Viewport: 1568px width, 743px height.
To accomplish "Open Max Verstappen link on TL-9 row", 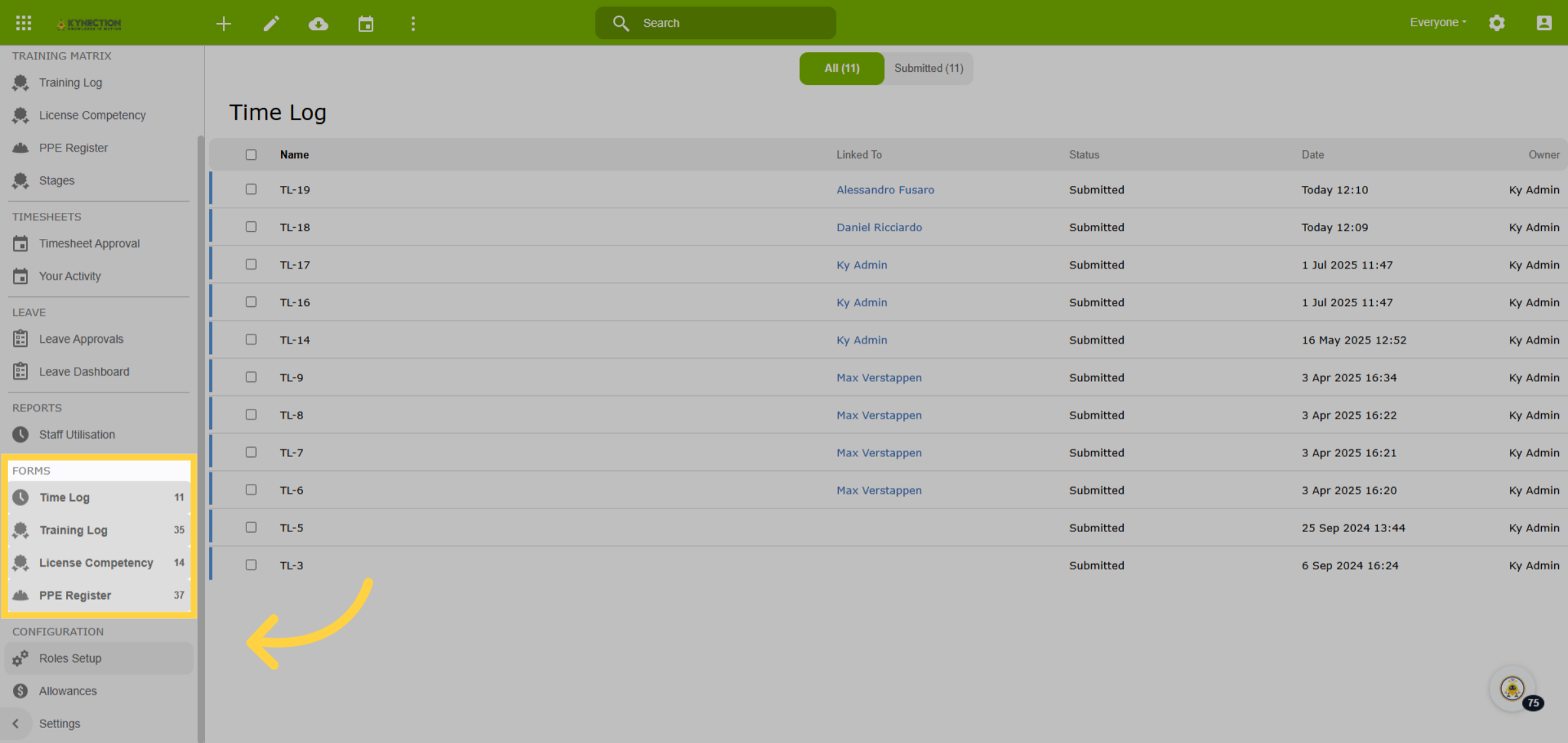I will pyautogui.click(x=879, y=378).
